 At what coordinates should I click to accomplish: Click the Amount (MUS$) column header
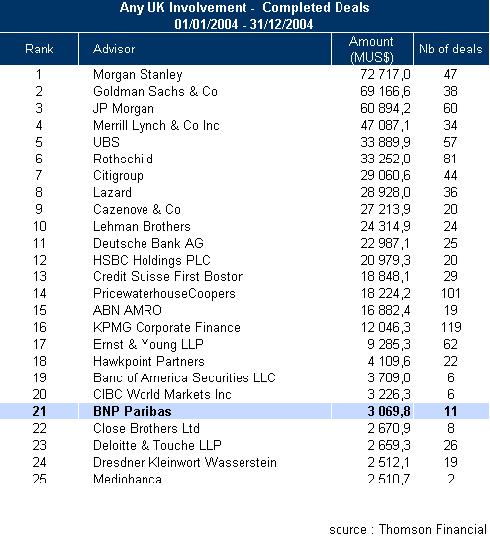[x=372, y=49]
